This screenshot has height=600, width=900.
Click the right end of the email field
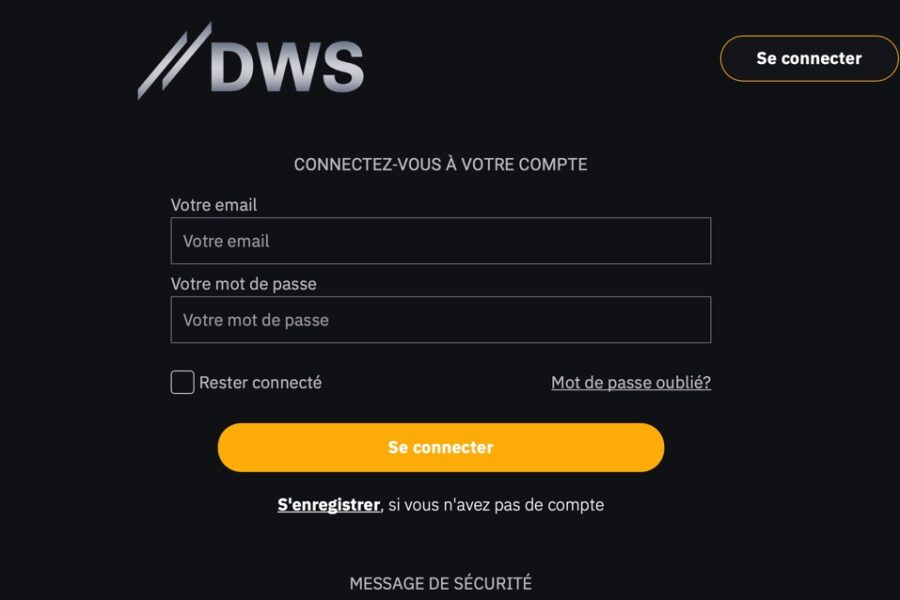[x=695, y=241]
